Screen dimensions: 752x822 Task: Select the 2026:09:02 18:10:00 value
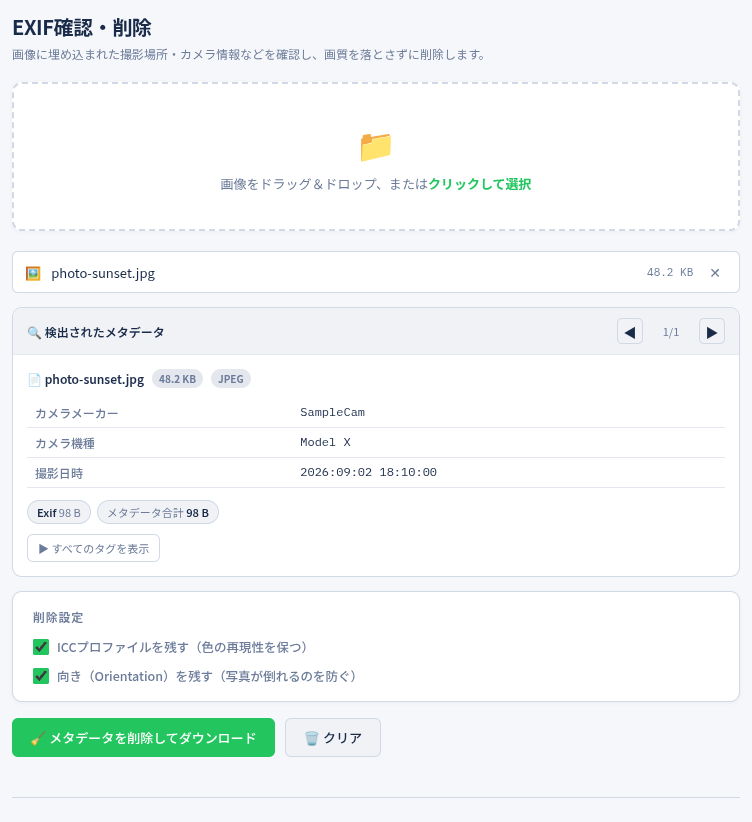pyautogui.click(x=368, y=472)
